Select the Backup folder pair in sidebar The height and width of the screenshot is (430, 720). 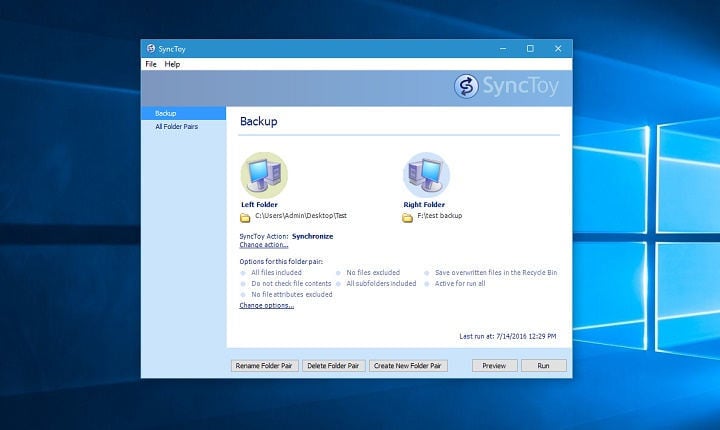click(x=183, y=113)
